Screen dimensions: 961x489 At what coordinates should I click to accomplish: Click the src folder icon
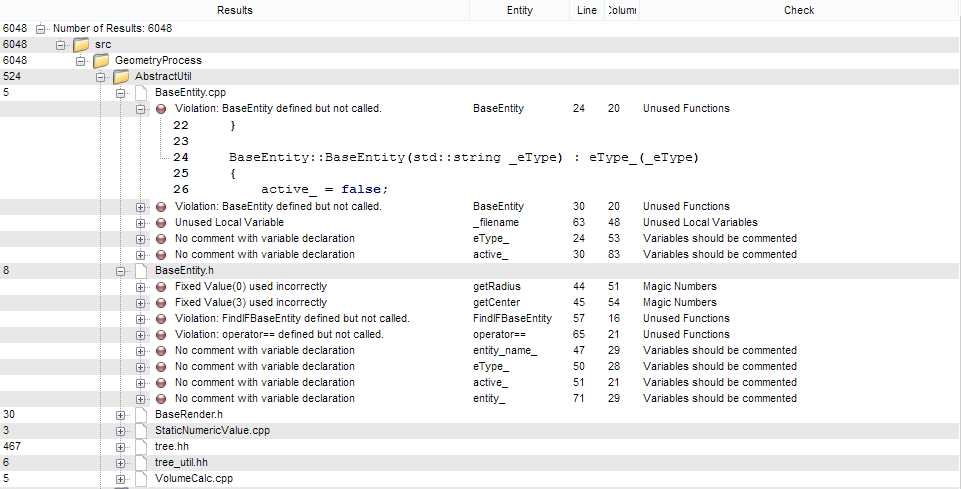click(81, 45)
